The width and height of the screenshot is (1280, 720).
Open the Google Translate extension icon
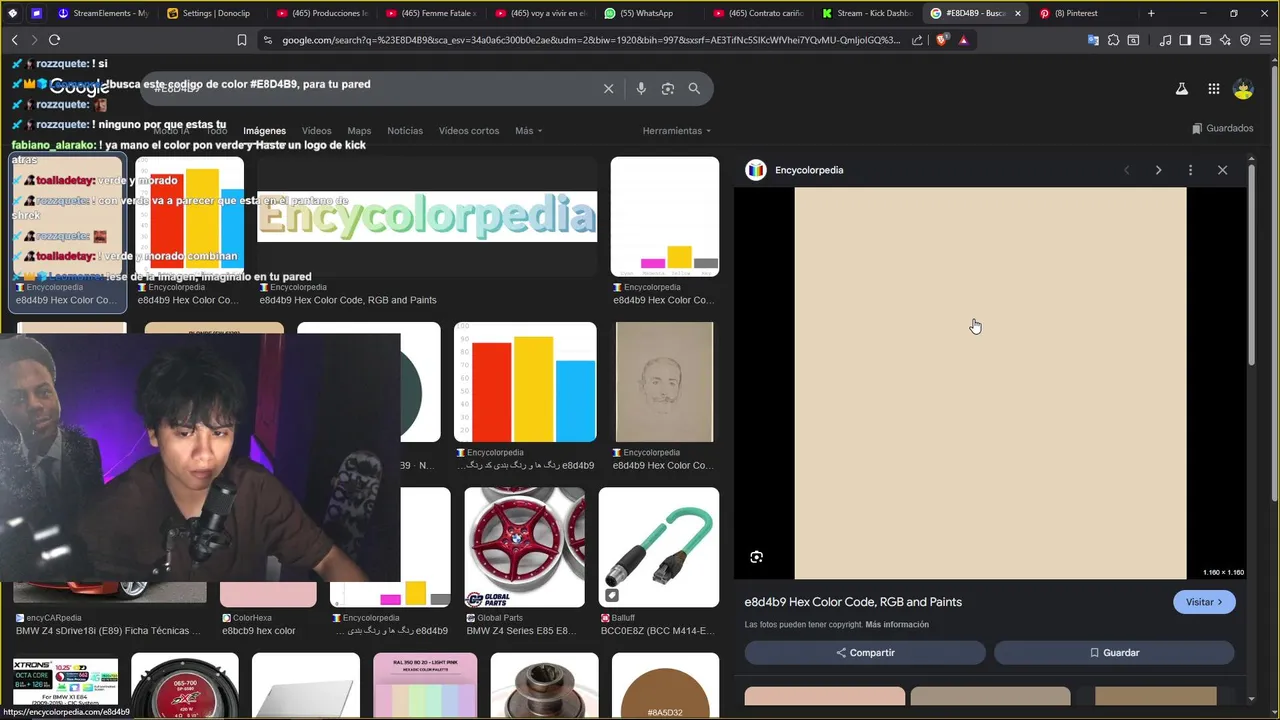tap(1093, 40)
